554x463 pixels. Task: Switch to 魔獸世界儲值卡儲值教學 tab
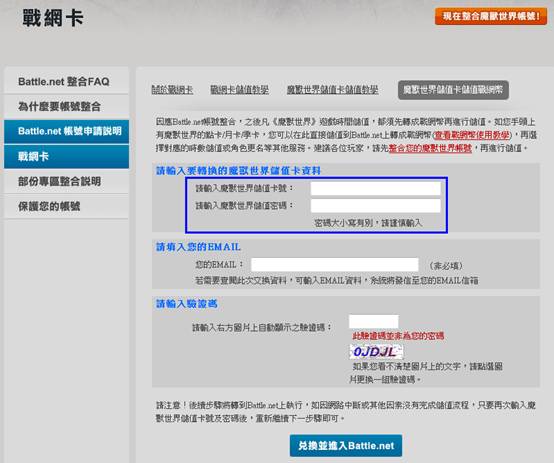(x=332, y=90)
